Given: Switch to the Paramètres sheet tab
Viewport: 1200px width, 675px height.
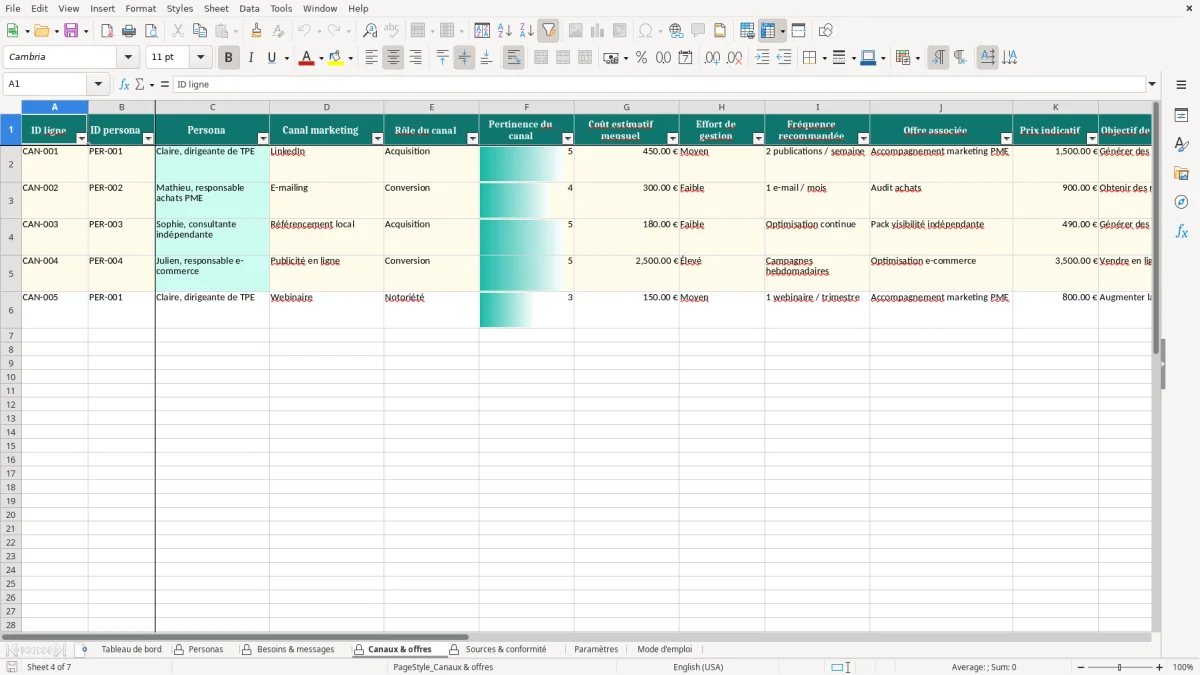Looking at the screenshot, I should [x=596, y=650].
